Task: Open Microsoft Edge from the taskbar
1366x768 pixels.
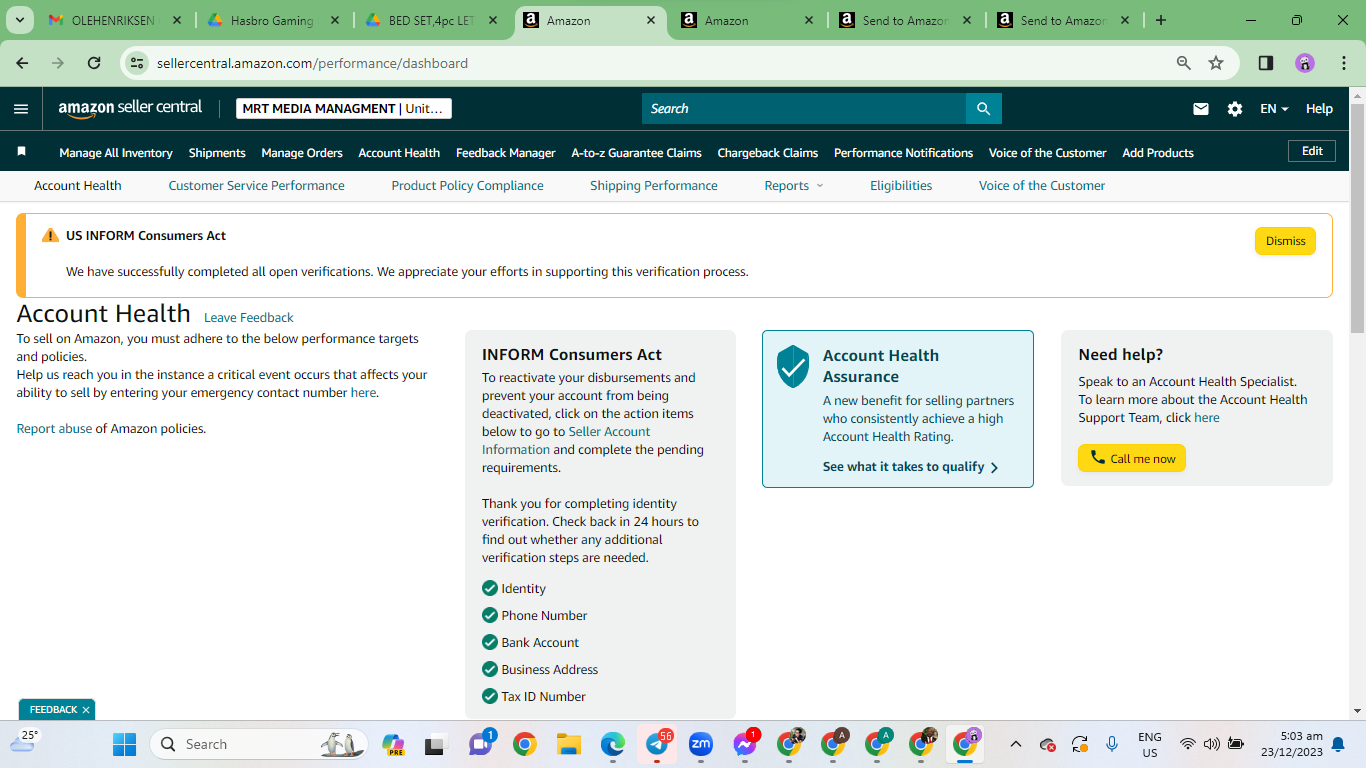Action: tap(613, 744)
